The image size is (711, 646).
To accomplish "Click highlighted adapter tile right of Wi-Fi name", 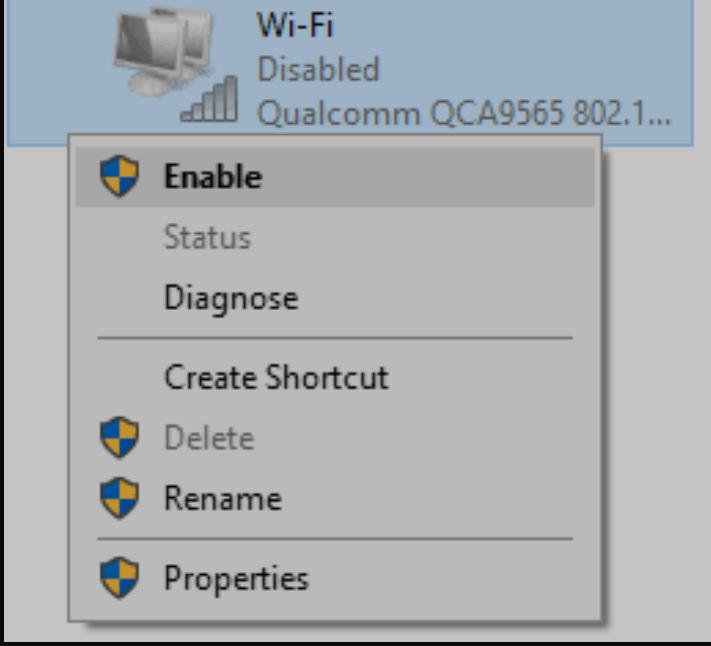I will (512, 27).
